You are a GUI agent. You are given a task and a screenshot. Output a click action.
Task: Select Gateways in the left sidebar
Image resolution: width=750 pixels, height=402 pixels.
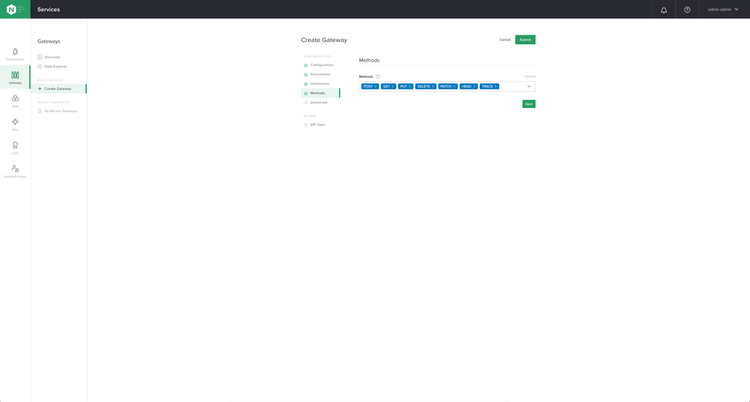tap(15, 78)
